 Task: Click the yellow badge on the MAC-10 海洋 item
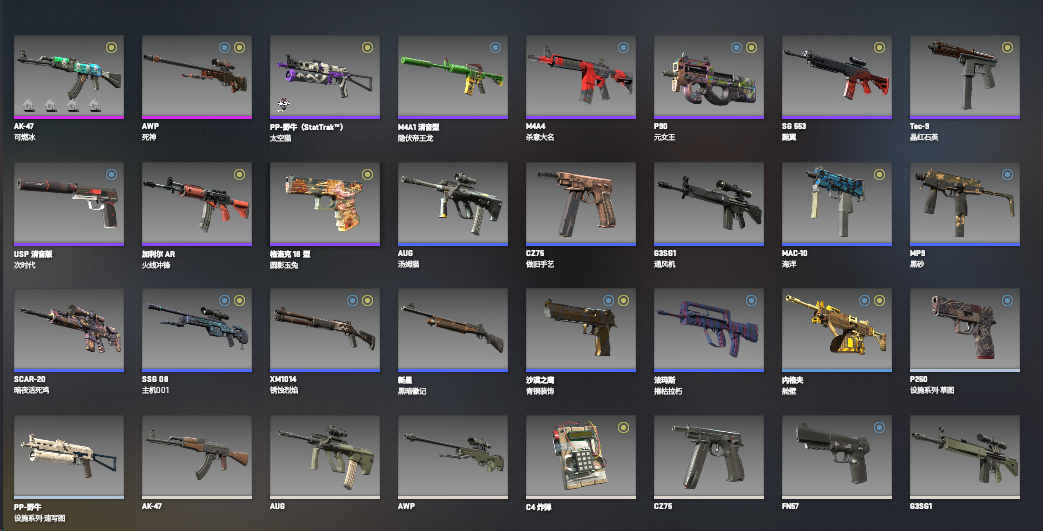[879, 174]
